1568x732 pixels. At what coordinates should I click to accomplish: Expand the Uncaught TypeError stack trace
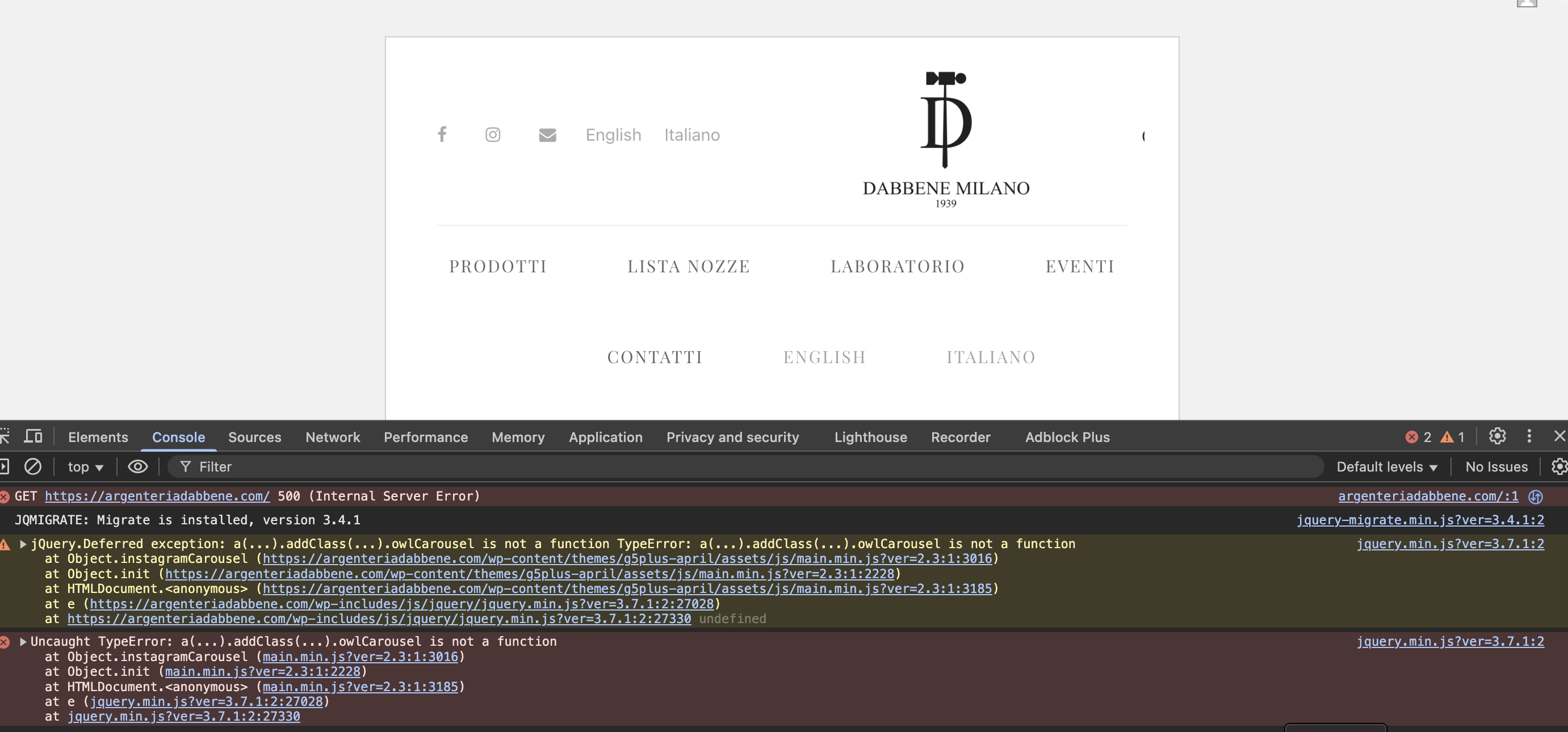(x=23, y=641)
